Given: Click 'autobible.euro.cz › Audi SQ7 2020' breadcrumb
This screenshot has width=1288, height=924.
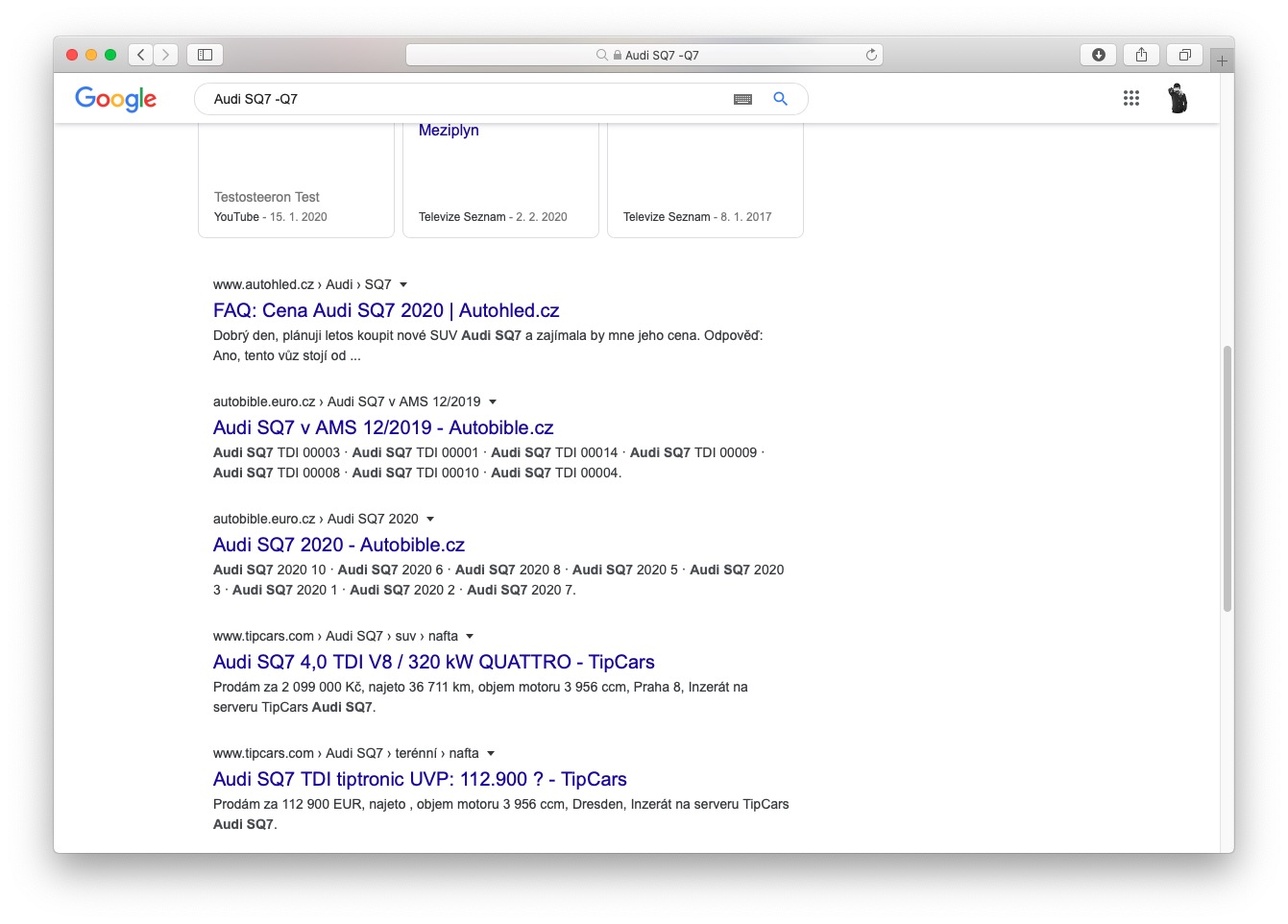Looking at the screenshot, I should pos(316,519).
